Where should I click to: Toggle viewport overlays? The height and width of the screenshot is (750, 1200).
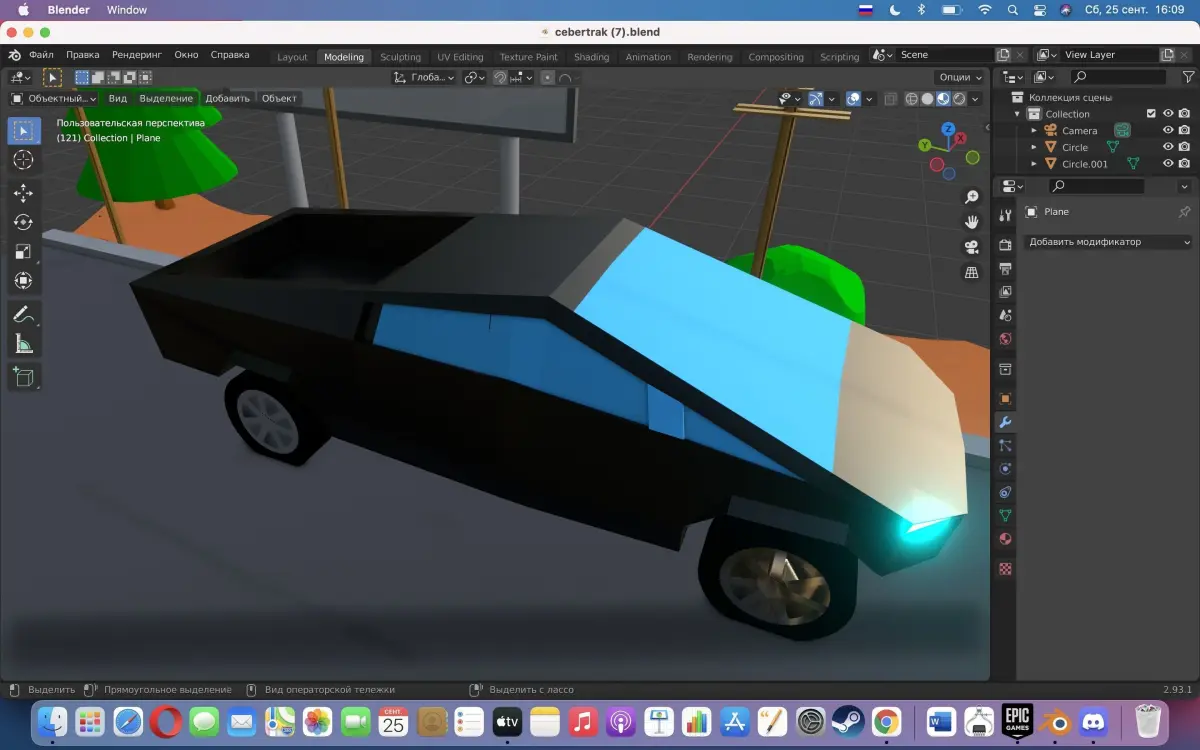click(853, 99)
